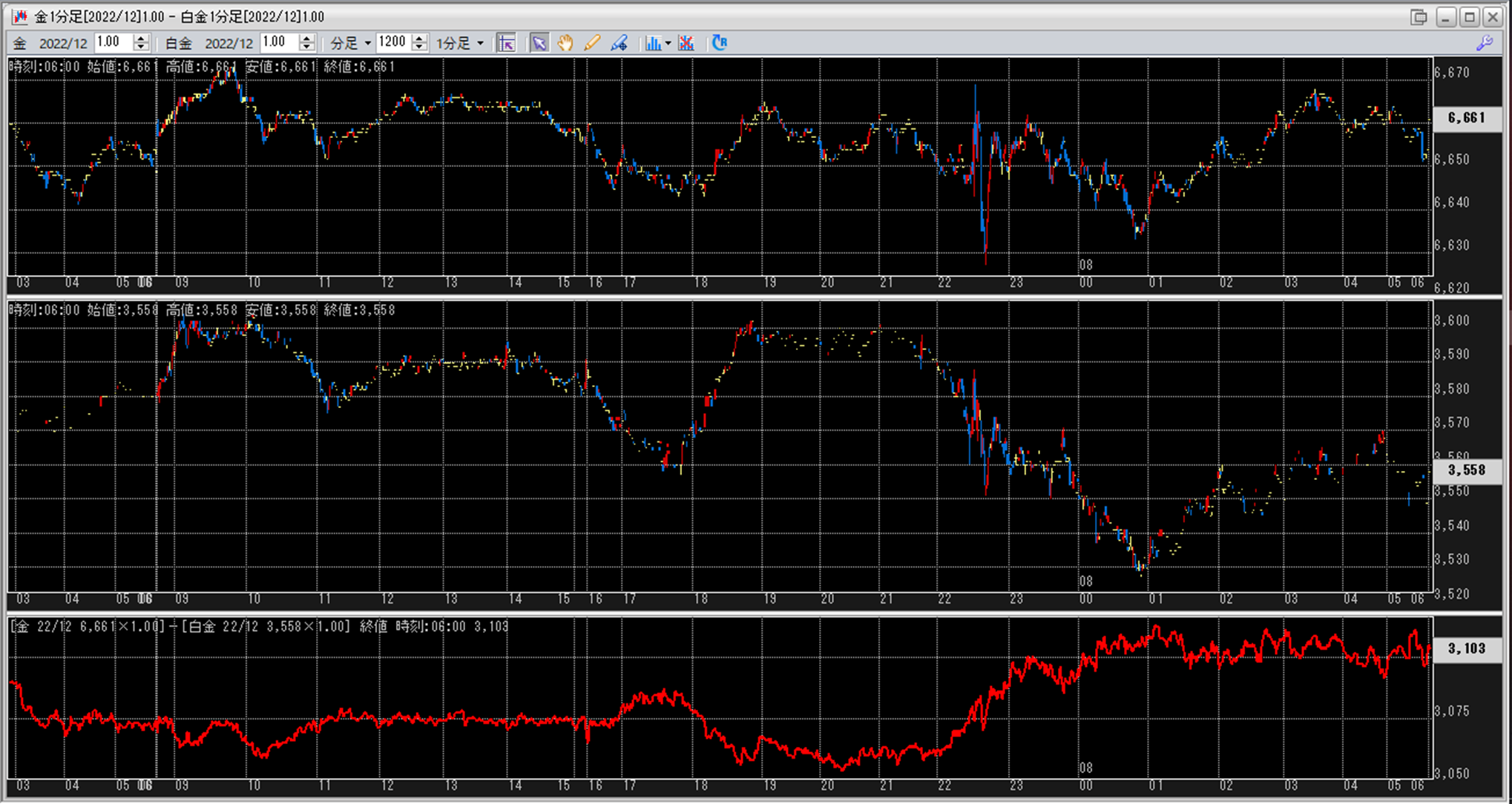Click the 6,661 gold price marker
Viewport: 1512px width, 804px height.
(1466, 118)
